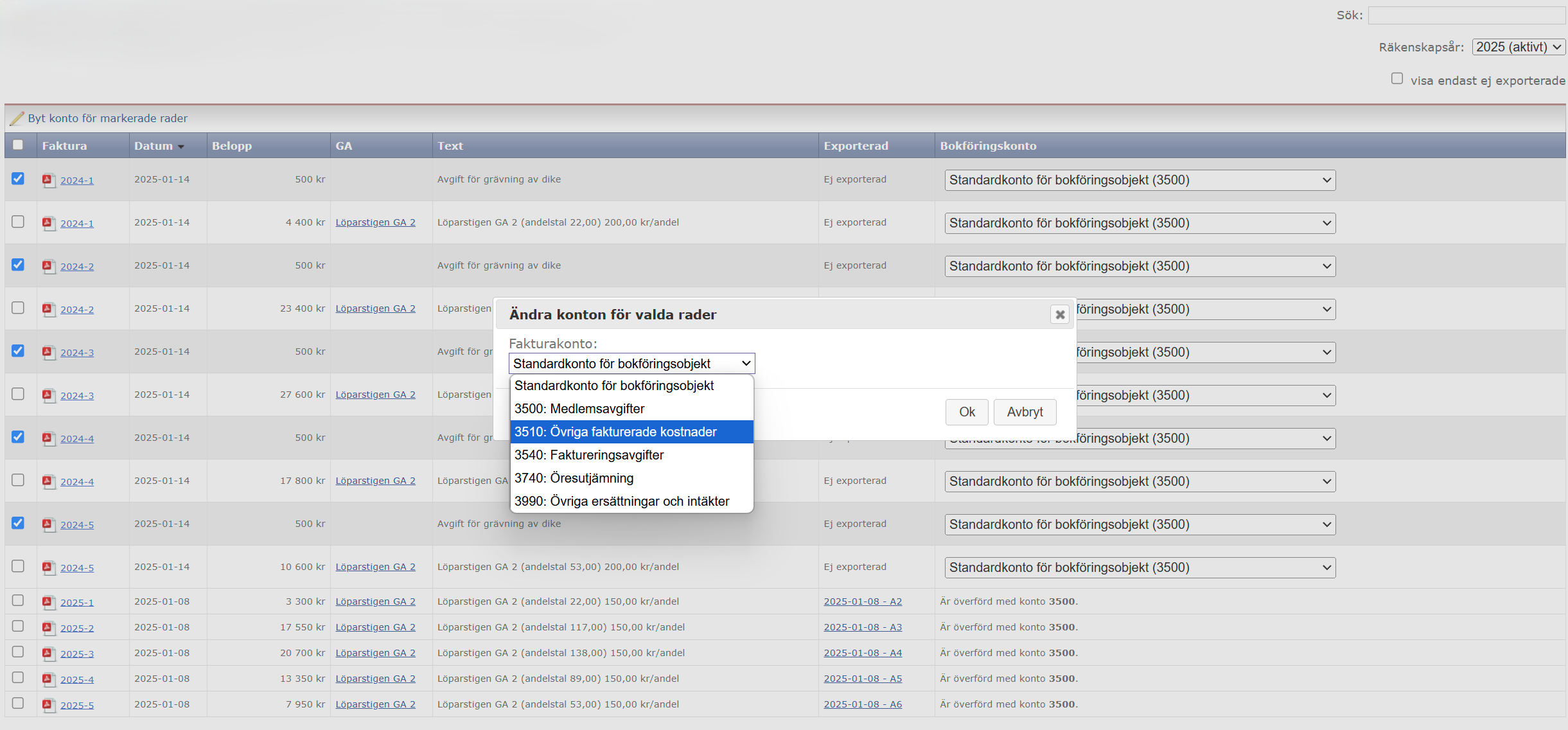Expand Bokföringskonto dropdown on the first row

1140,180
